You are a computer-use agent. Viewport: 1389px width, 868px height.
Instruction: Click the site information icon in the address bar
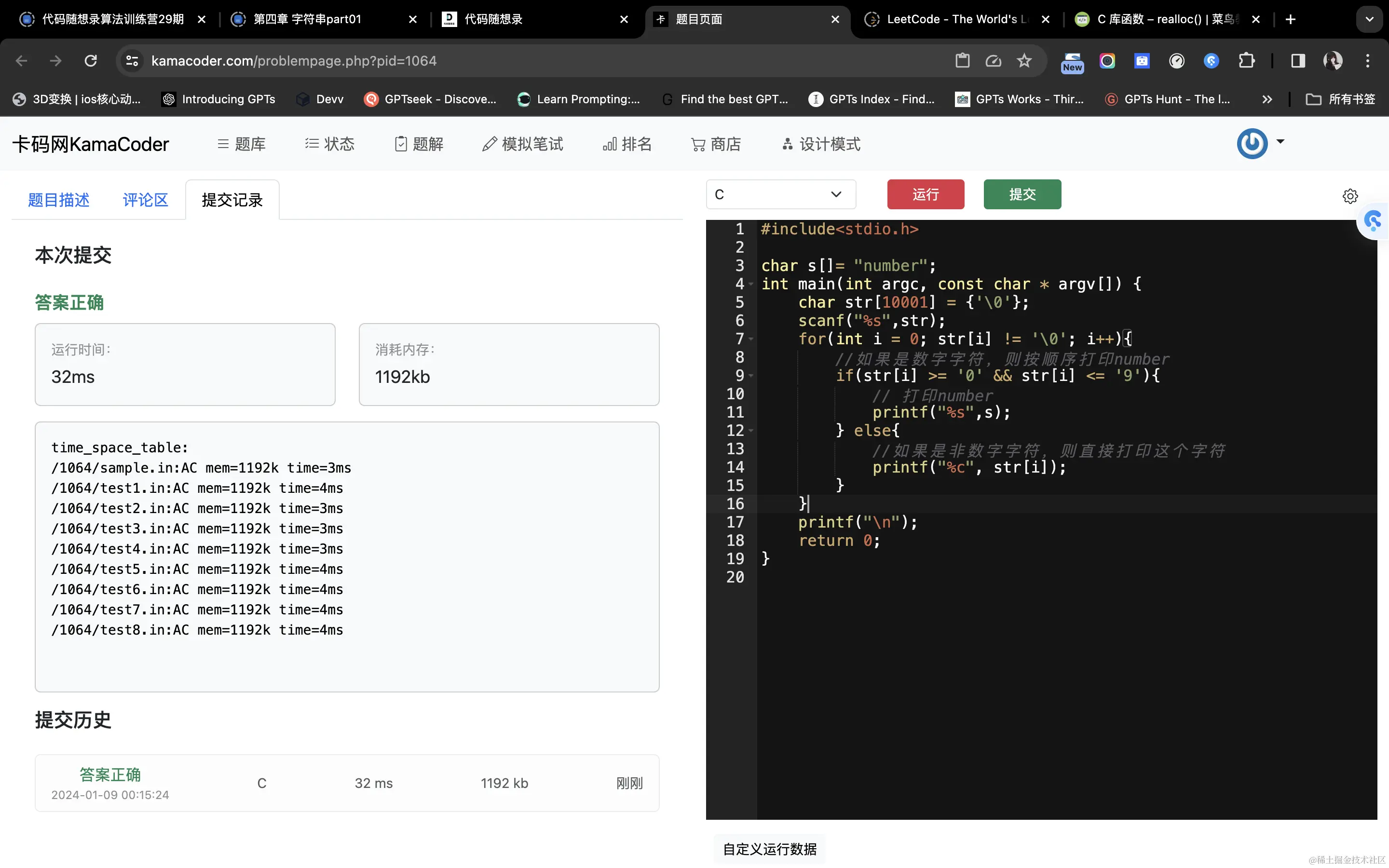tap(133, 61)
